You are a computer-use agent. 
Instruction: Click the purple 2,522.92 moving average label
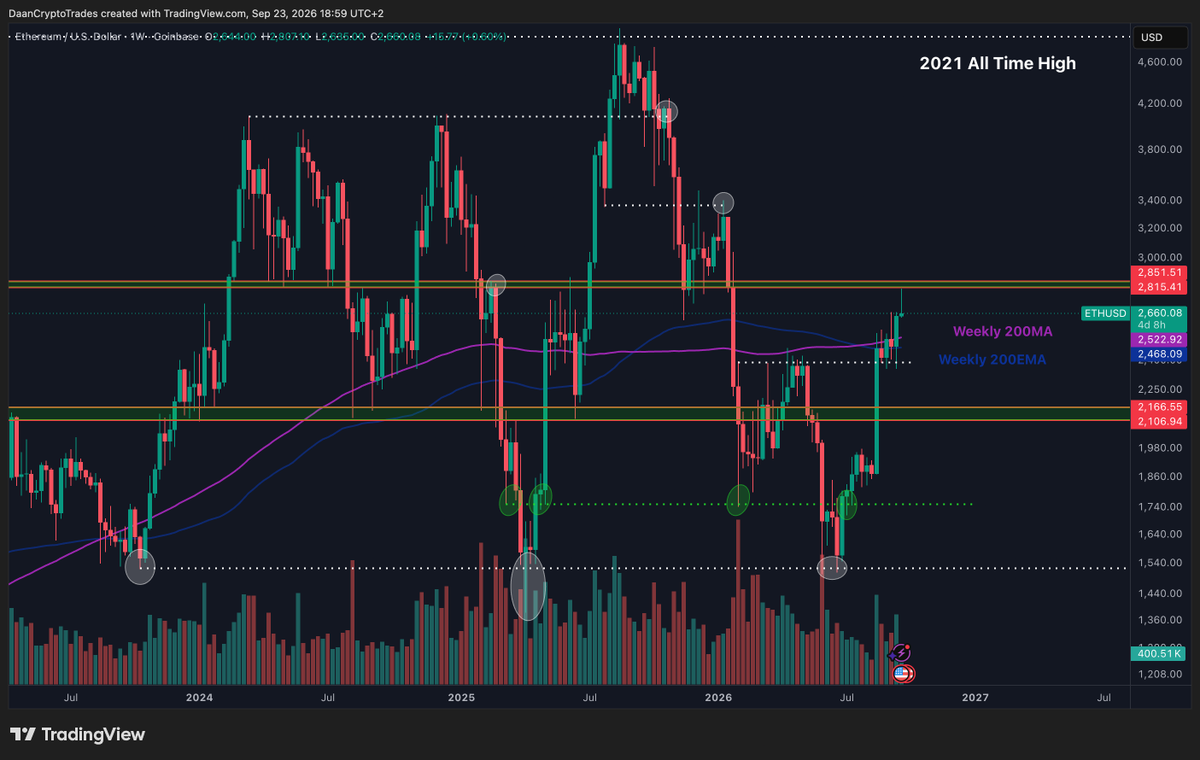[1160, 340]
